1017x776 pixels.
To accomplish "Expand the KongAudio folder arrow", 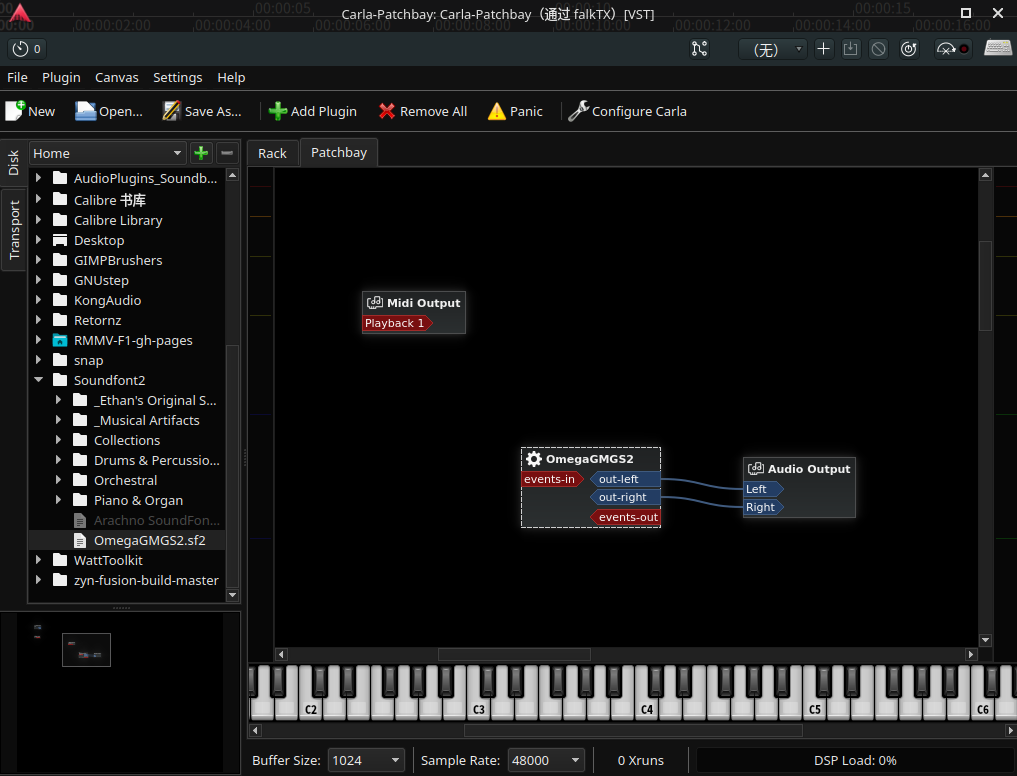I will pyautogui.click(x=38, y=300).
